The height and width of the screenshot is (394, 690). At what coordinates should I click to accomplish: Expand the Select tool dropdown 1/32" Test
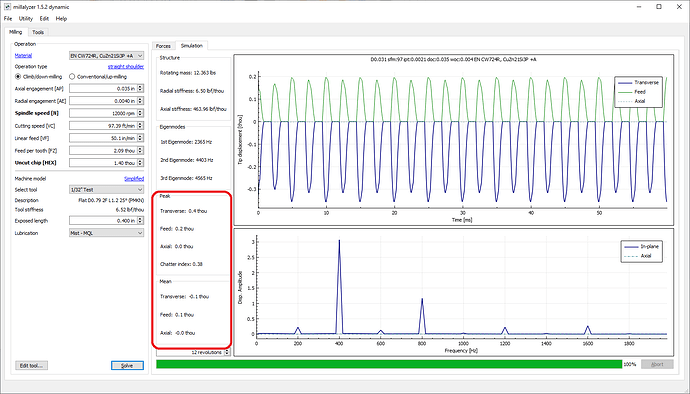click(x=106, y=190)
